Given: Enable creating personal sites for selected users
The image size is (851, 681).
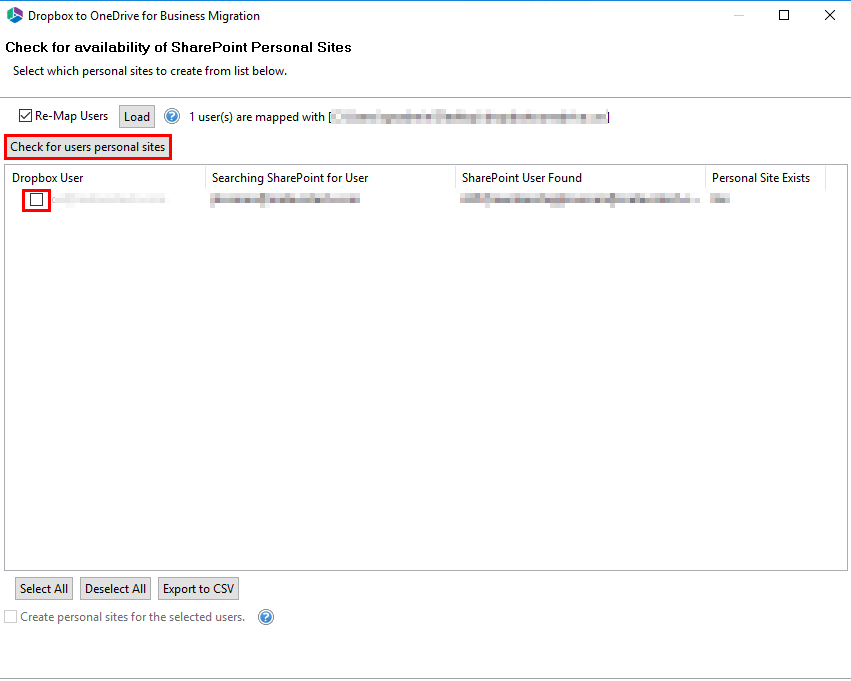Looking at the screenshot, I should click(10, 617).
